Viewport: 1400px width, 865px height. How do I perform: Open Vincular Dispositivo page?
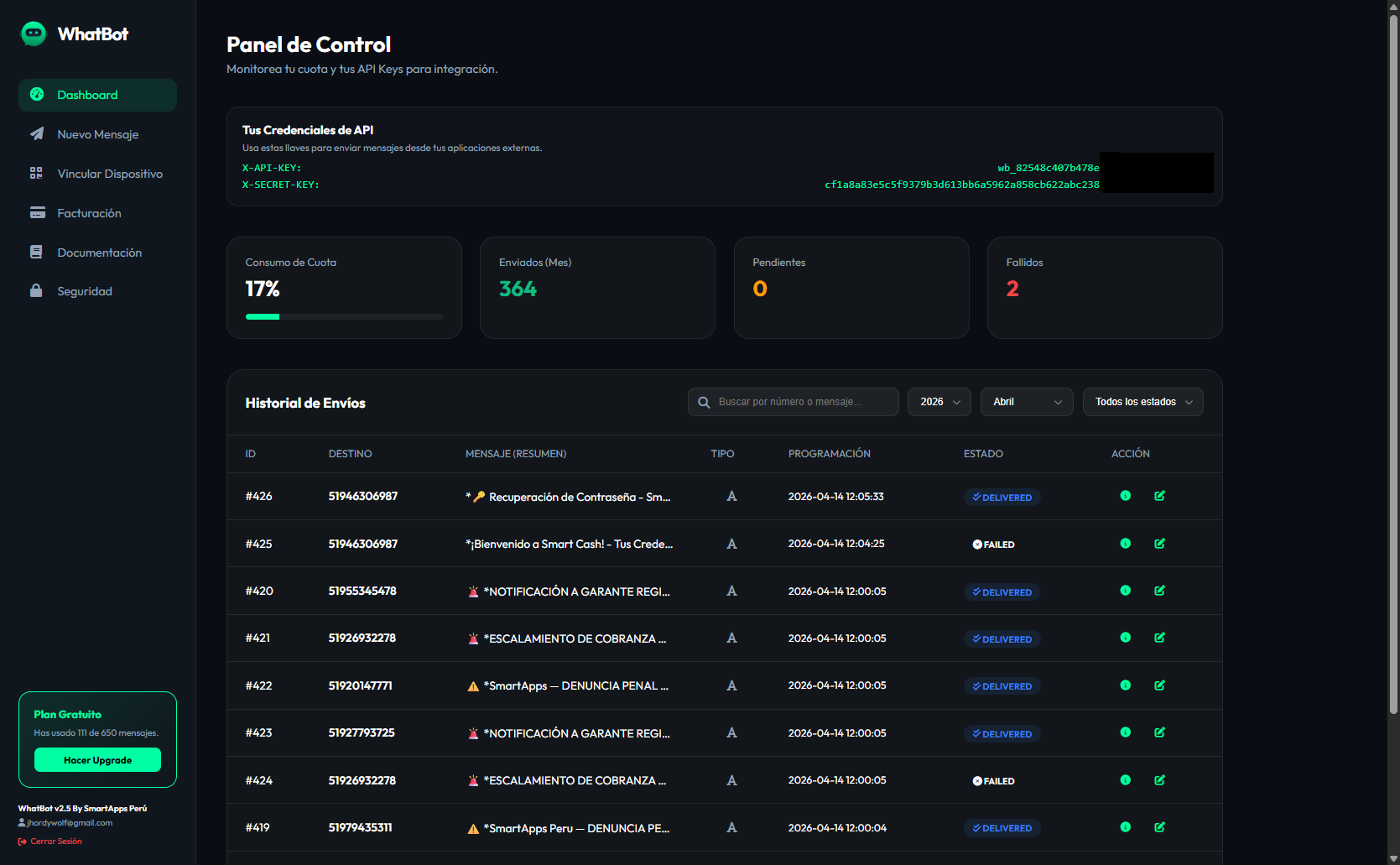point(97,174)
